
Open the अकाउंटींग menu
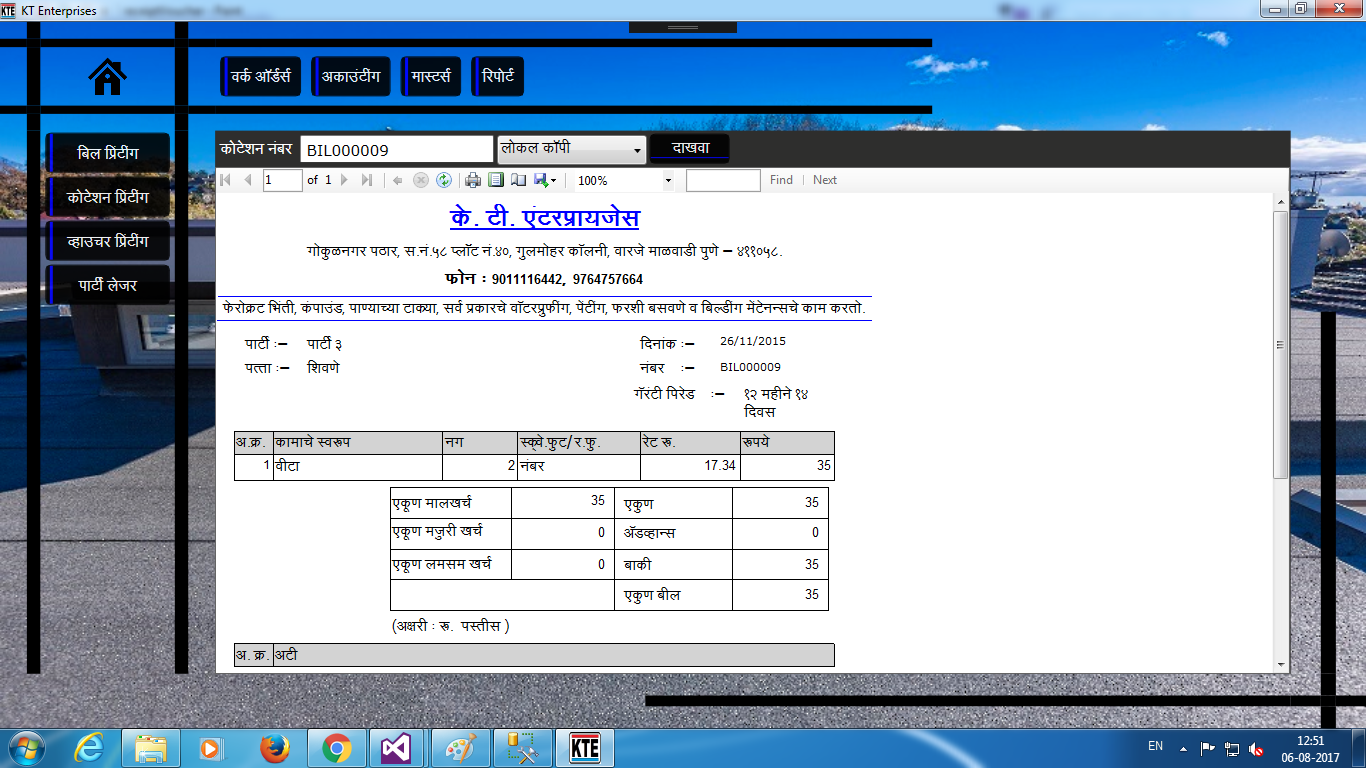pyautogui.click(x=351, y=76)
